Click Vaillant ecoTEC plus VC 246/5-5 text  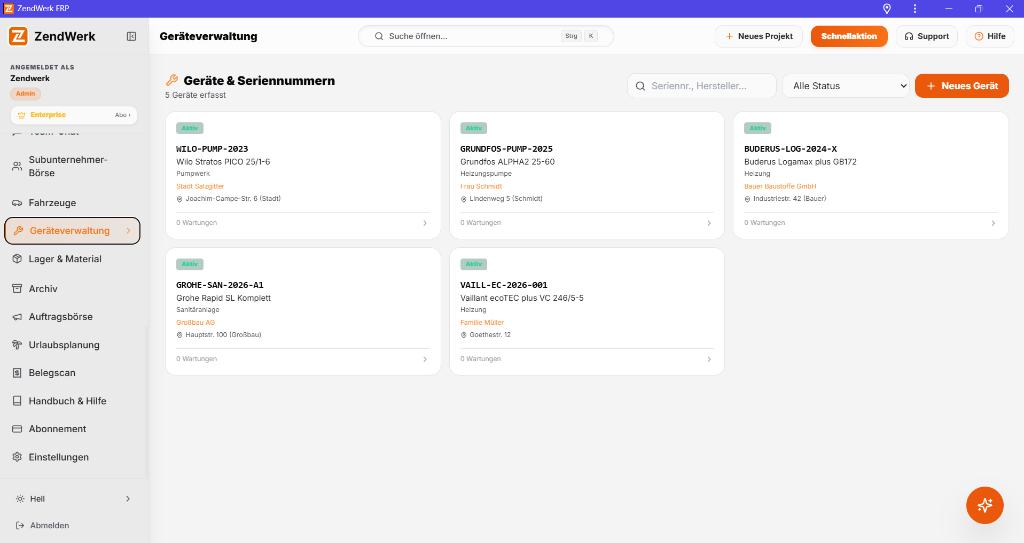(522, 298)
